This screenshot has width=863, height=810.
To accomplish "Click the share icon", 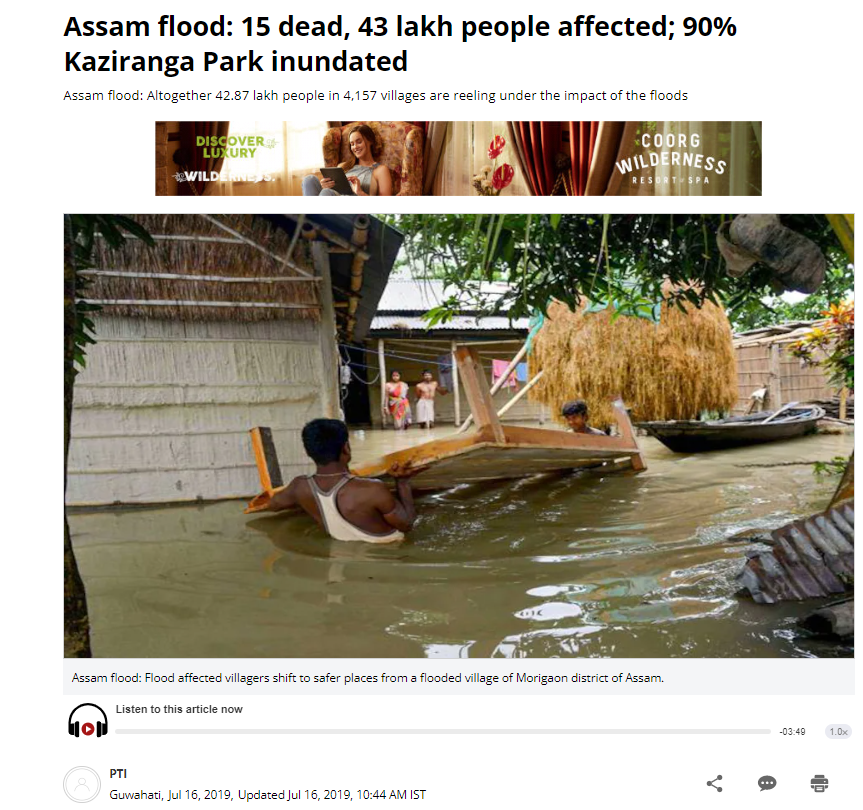I will pyautogui.click(x=714, y=783).
